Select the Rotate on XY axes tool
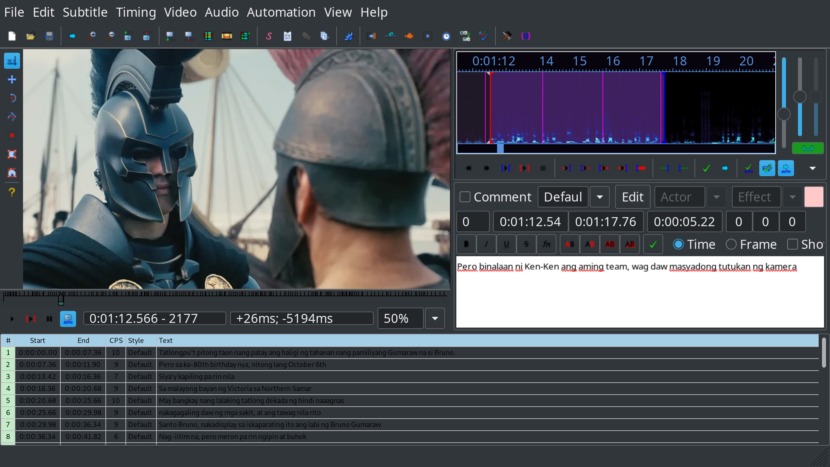Screen dimensions: 830x467 12,116
